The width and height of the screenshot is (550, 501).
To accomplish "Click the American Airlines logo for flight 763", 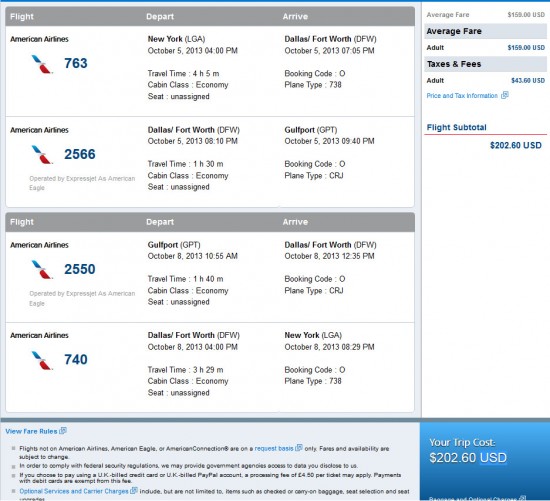I will coord(42,64).
